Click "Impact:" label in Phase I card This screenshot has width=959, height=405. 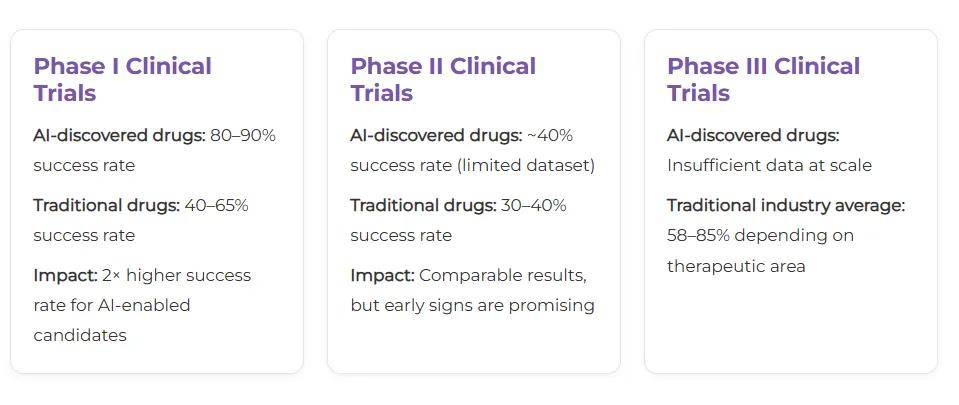click(x=65, y=275)
